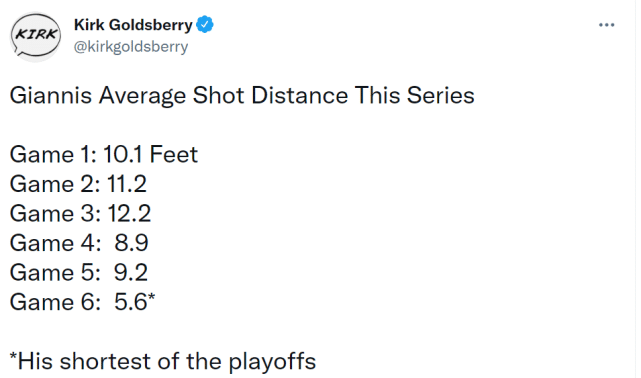Select the 'Game 4:' label
The image size is (641, 378).
[56, 243]
